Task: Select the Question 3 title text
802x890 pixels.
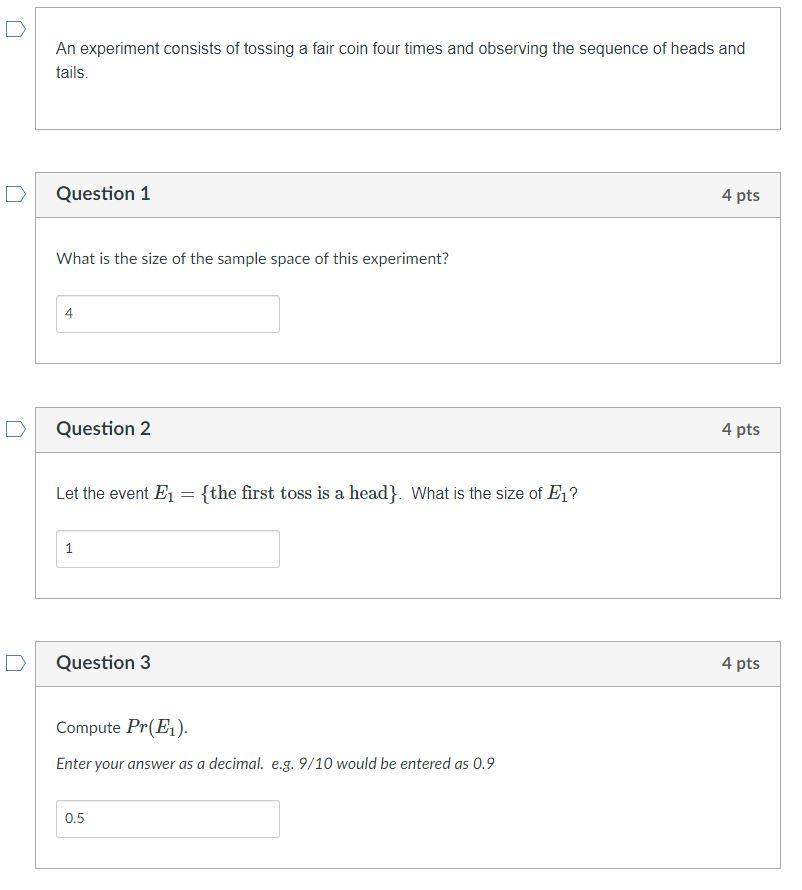Action: [103, 662]
